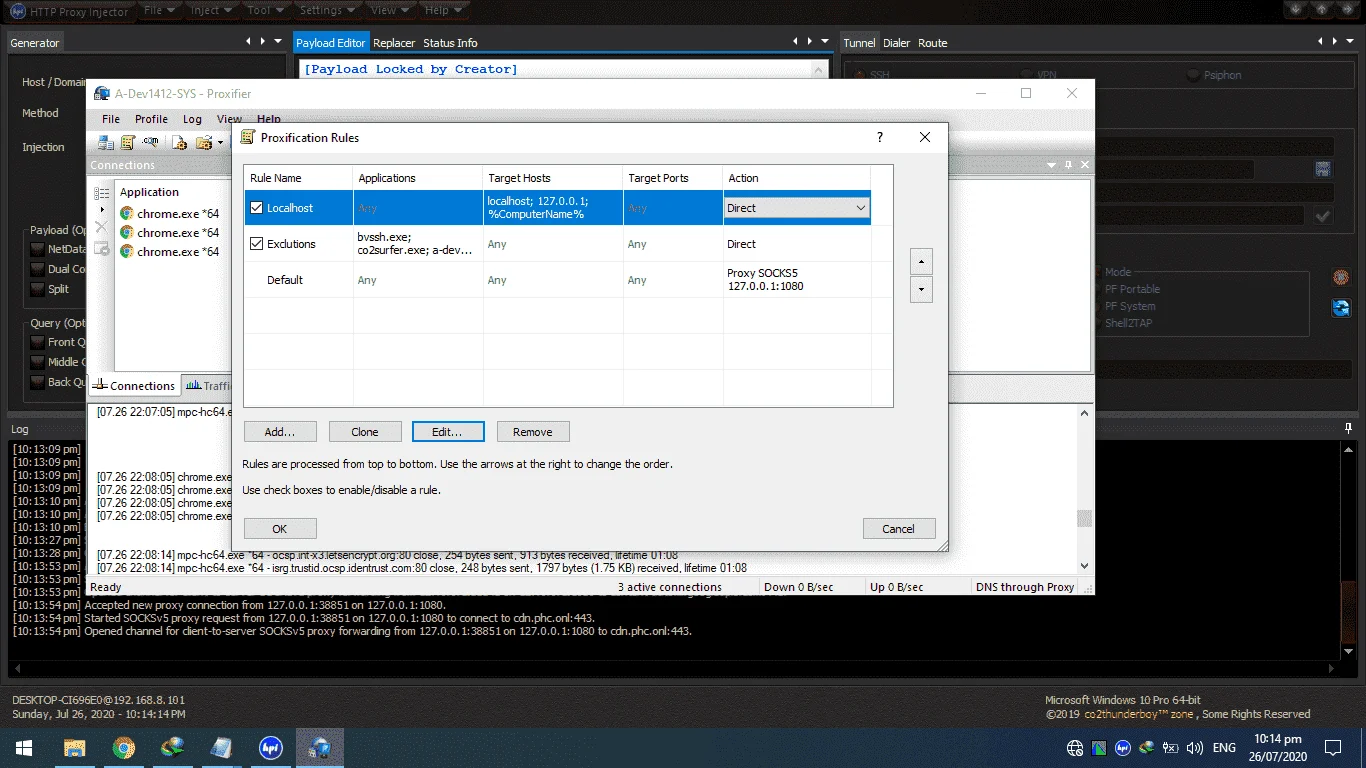Click the Remove button
The height and width of the screenshot is (768, 1366).
pyautogui.click(x=533, y=432)
